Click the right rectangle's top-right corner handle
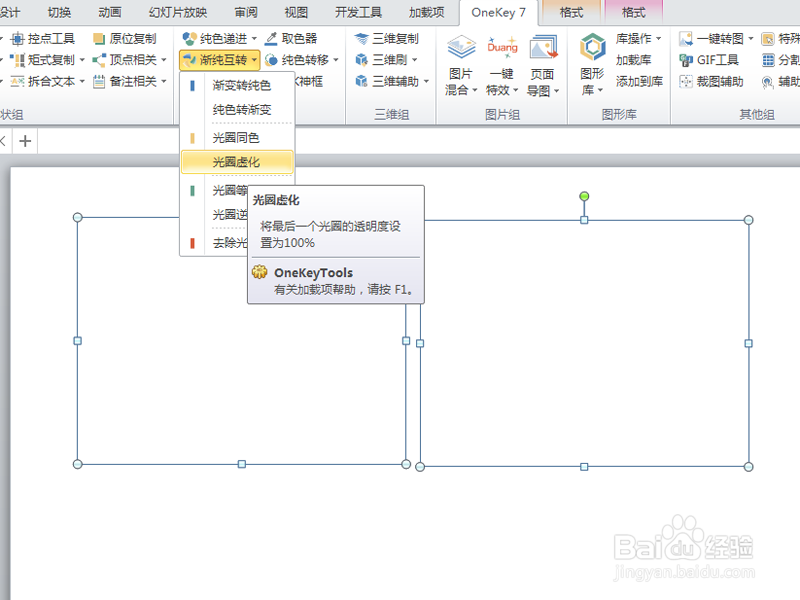The image size is (800, 600). pyautogui.click(x=748, y=220)
